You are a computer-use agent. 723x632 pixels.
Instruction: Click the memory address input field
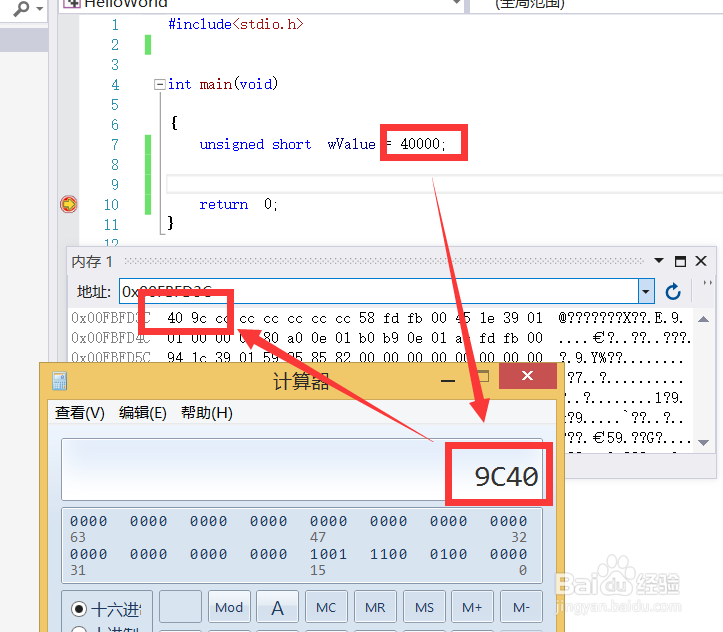coord(379,291)
